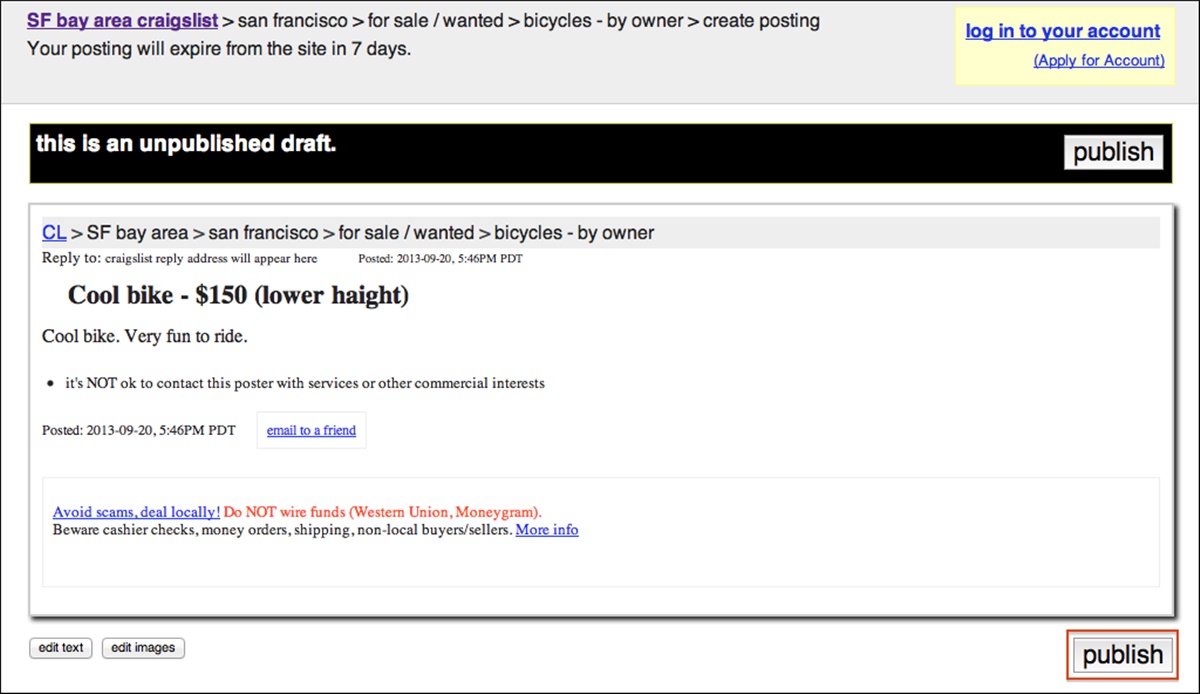Click the Avoid scams, deal locally link
Image resolution: width=1200 pixels, height=694 pixels.
pos(136,512)
